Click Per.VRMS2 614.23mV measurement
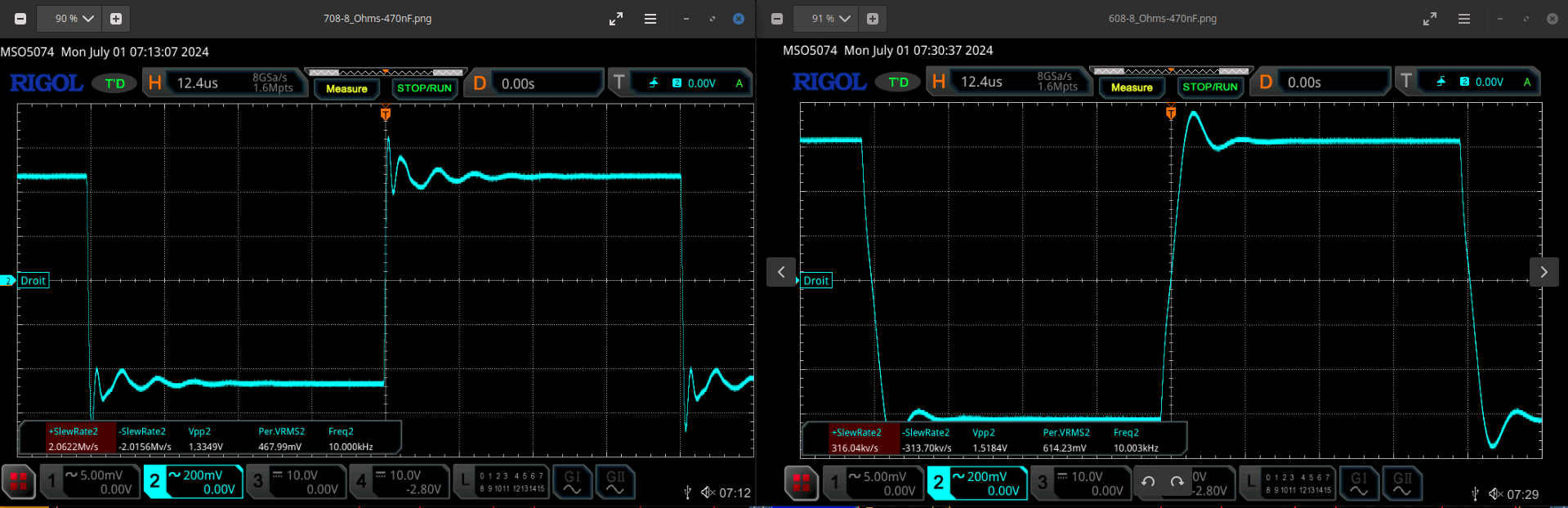 [x=1065, y=440]
